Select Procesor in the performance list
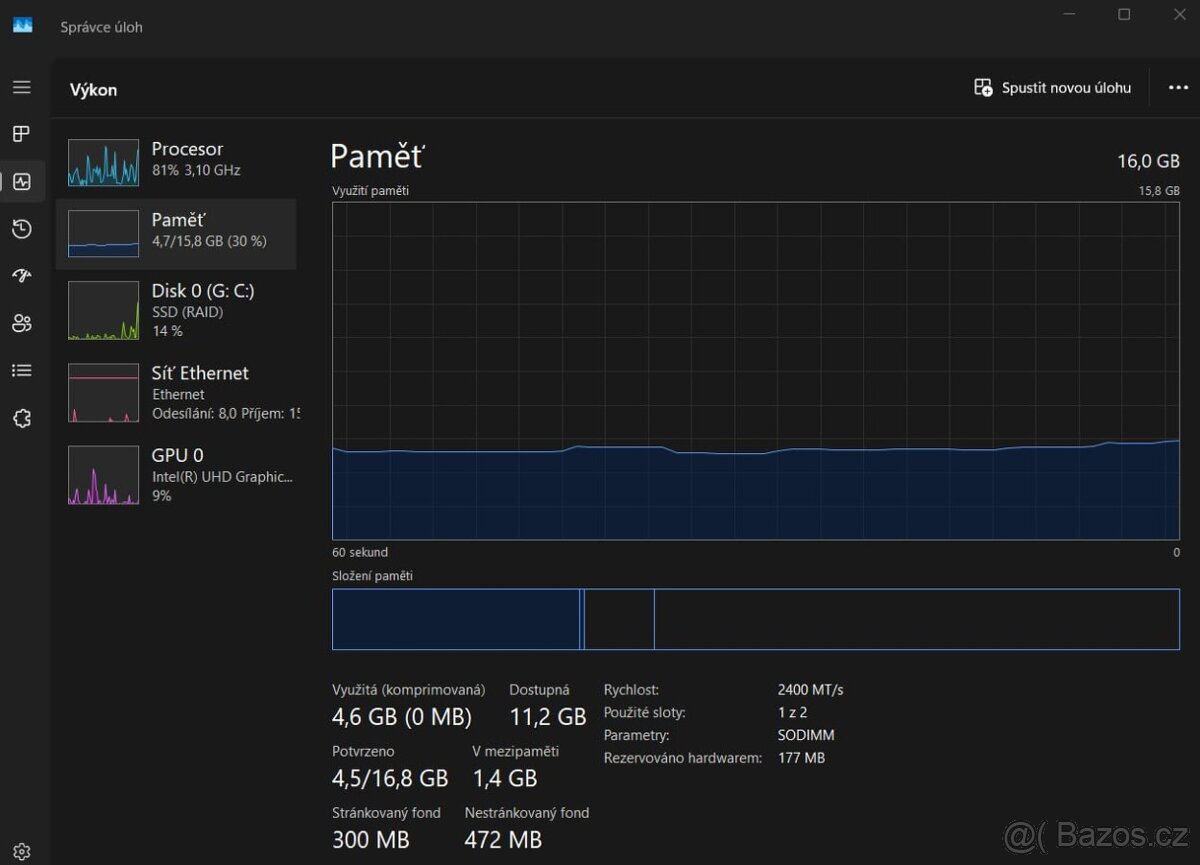 pos(176,161)
